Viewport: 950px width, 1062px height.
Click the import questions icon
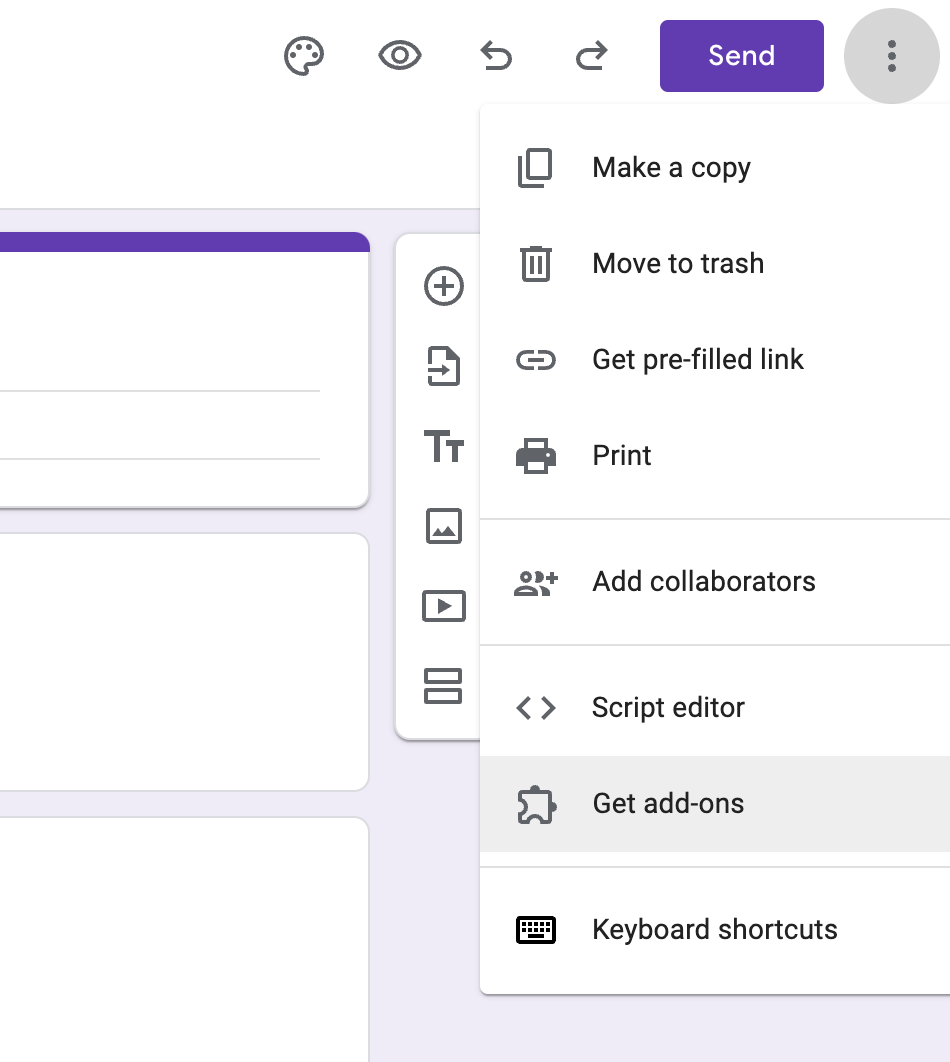[444, 366]
